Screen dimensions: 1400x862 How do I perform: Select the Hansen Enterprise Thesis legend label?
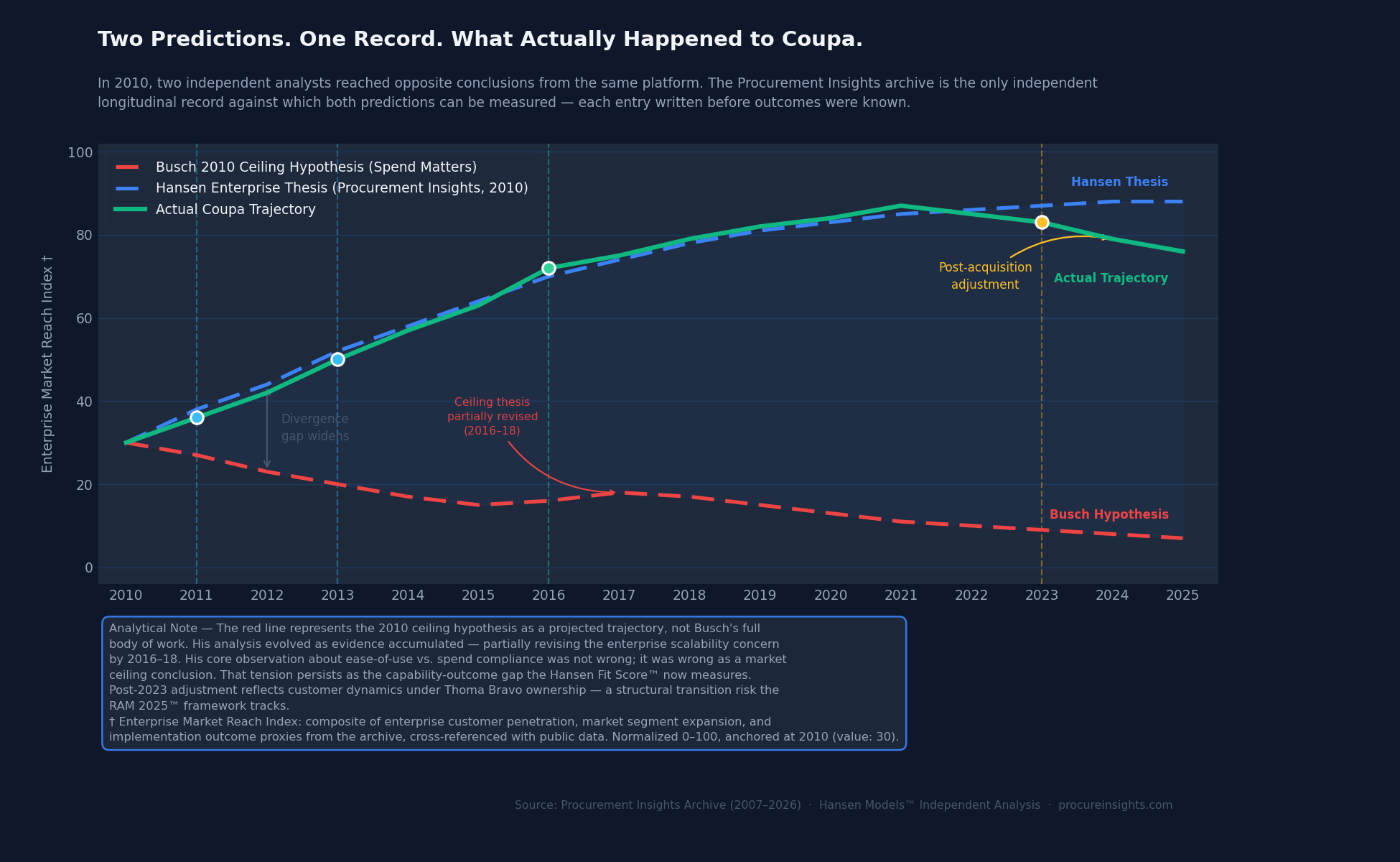tap(342, 188)
